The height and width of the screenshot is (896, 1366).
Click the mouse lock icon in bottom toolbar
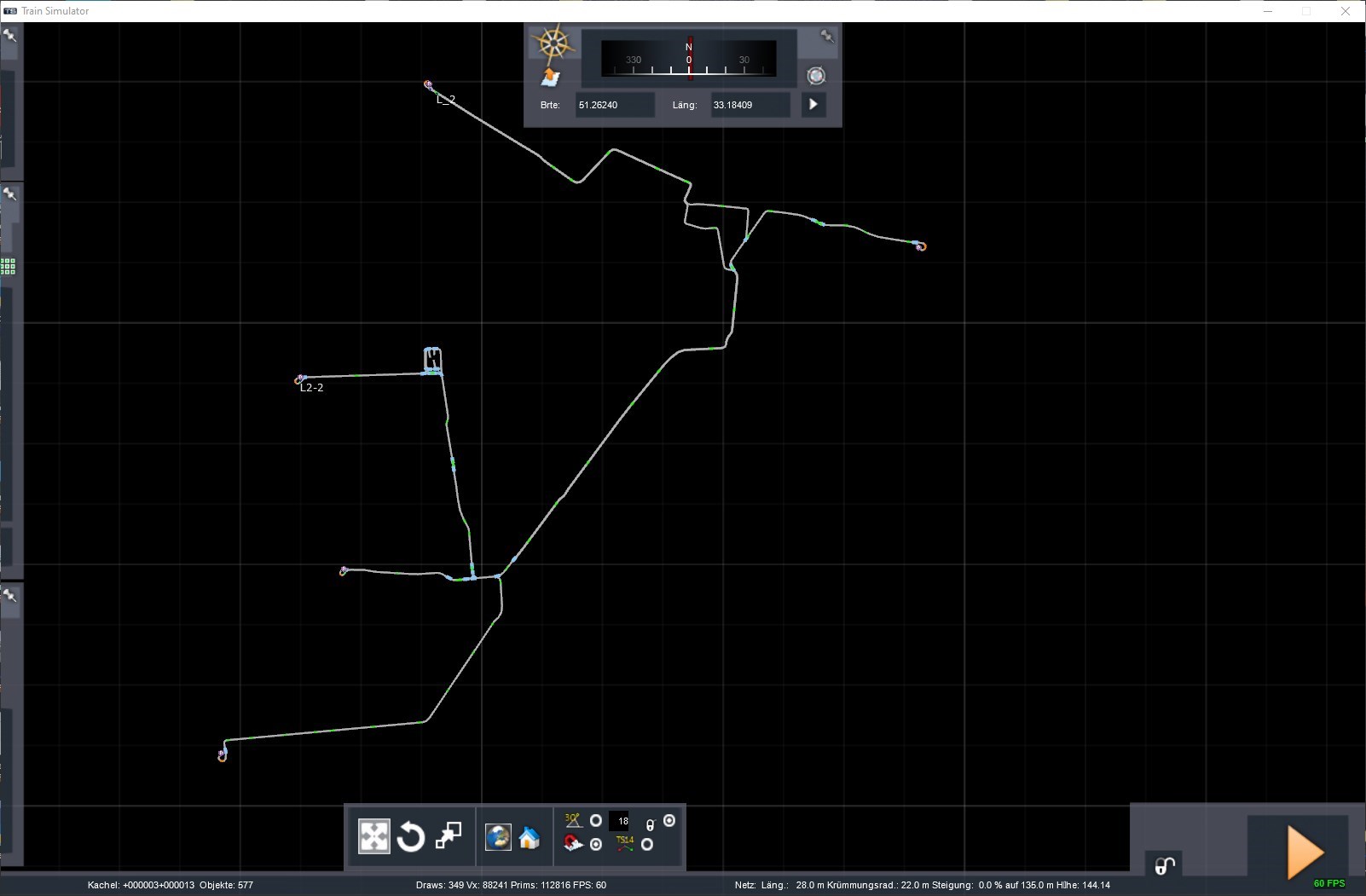650,824
